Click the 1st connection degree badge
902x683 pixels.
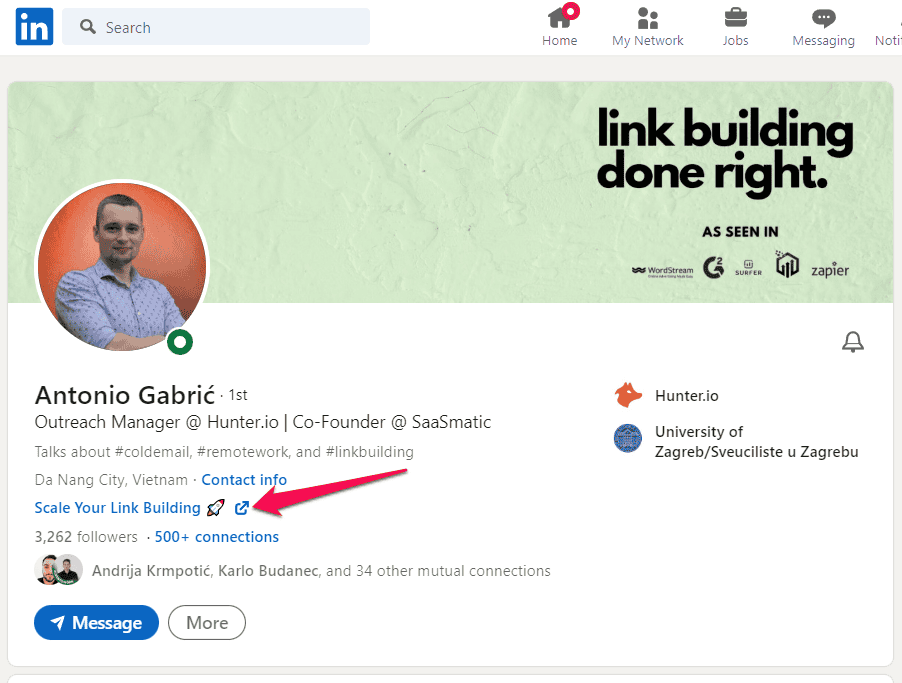(x=238, y=395)
